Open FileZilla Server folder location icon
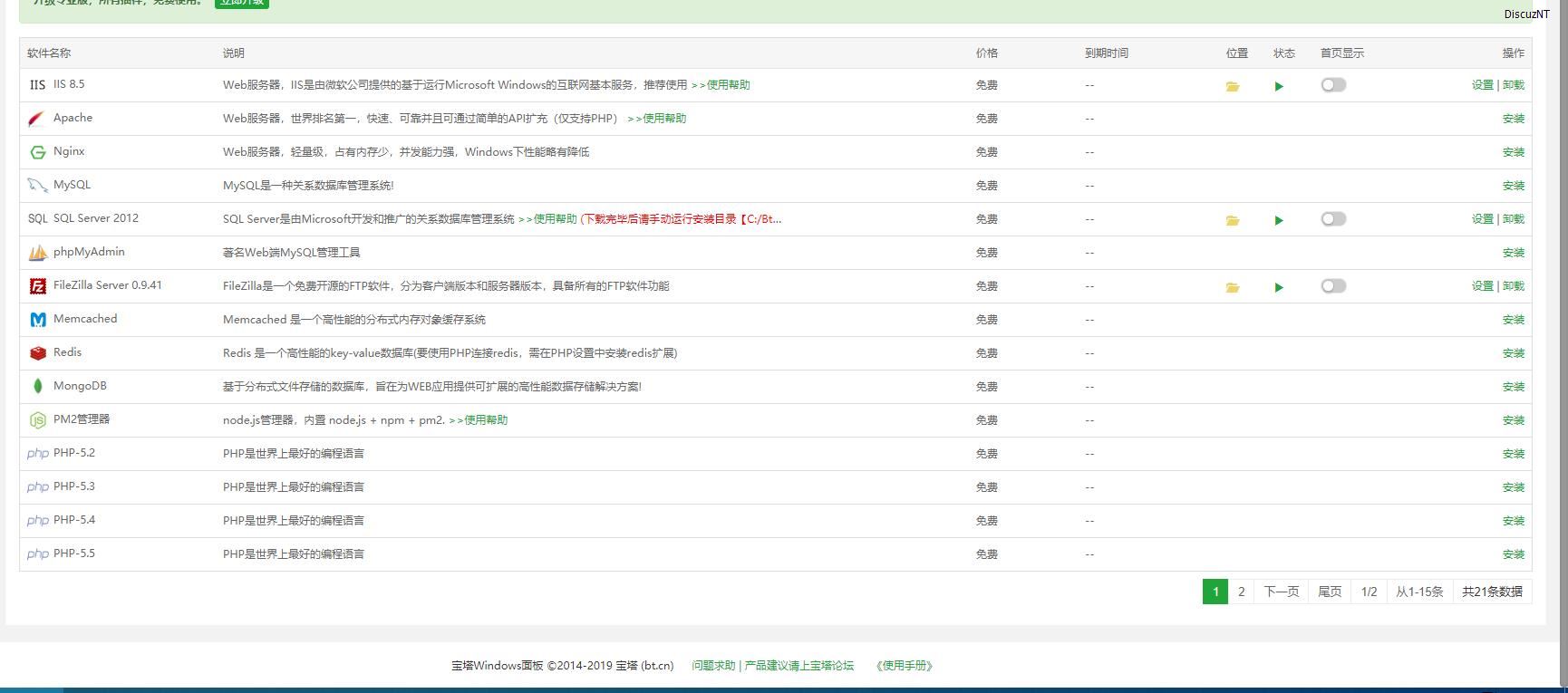This screenshot has width=1568, height=693. (1233, 288)
